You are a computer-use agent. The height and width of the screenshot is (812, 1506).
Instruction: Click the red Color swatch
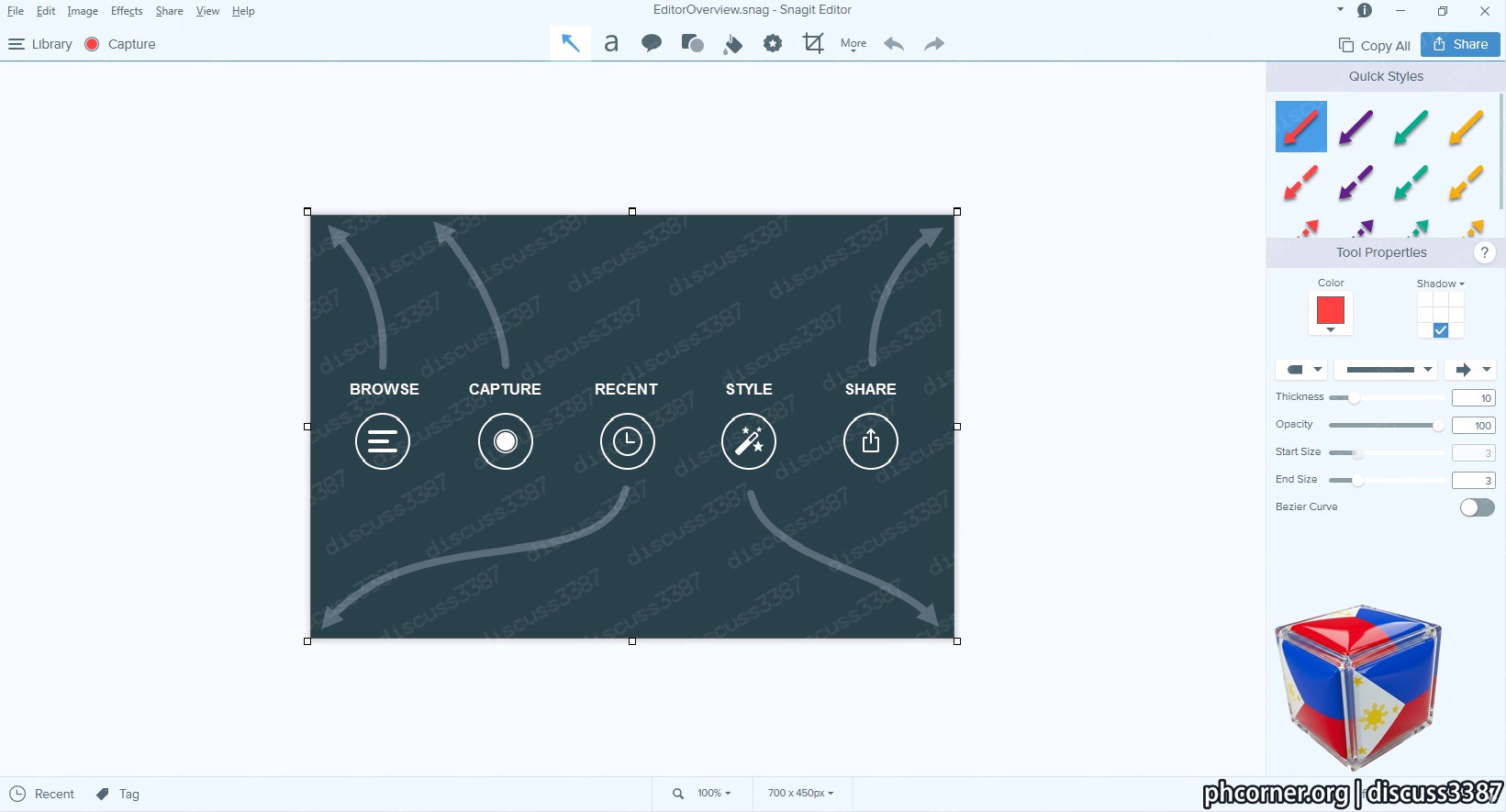pyautogui.click(x=1331, y=310)
